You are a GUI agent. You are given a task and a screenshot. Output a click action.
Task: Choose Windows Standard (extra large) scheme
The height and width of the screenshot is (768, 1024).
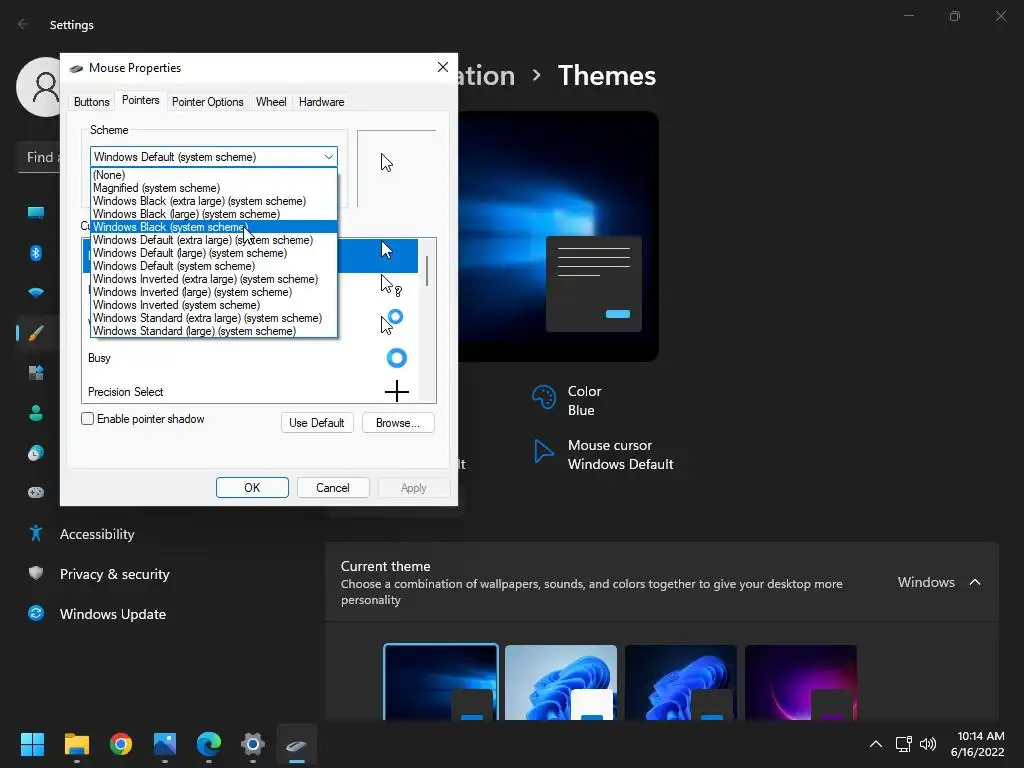[x=214, y=318]
